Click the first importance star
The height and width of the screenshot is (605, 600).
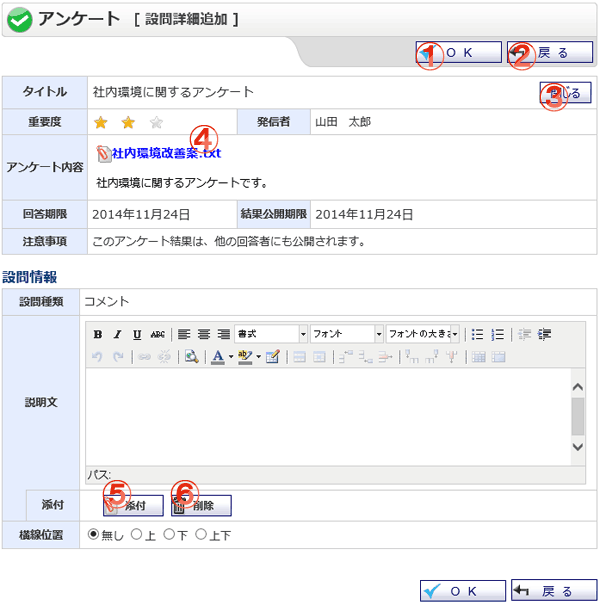(x=101, y=123)
